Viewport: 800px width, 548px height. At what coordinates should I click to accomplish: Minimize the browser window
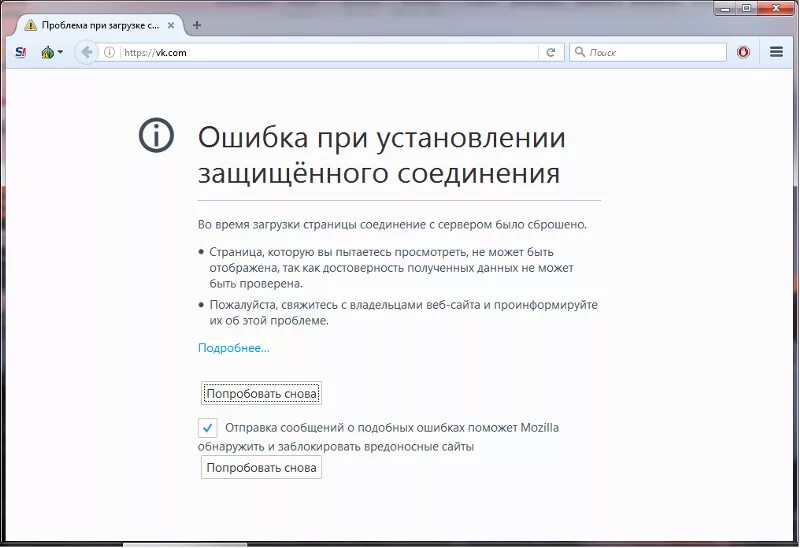726,9
